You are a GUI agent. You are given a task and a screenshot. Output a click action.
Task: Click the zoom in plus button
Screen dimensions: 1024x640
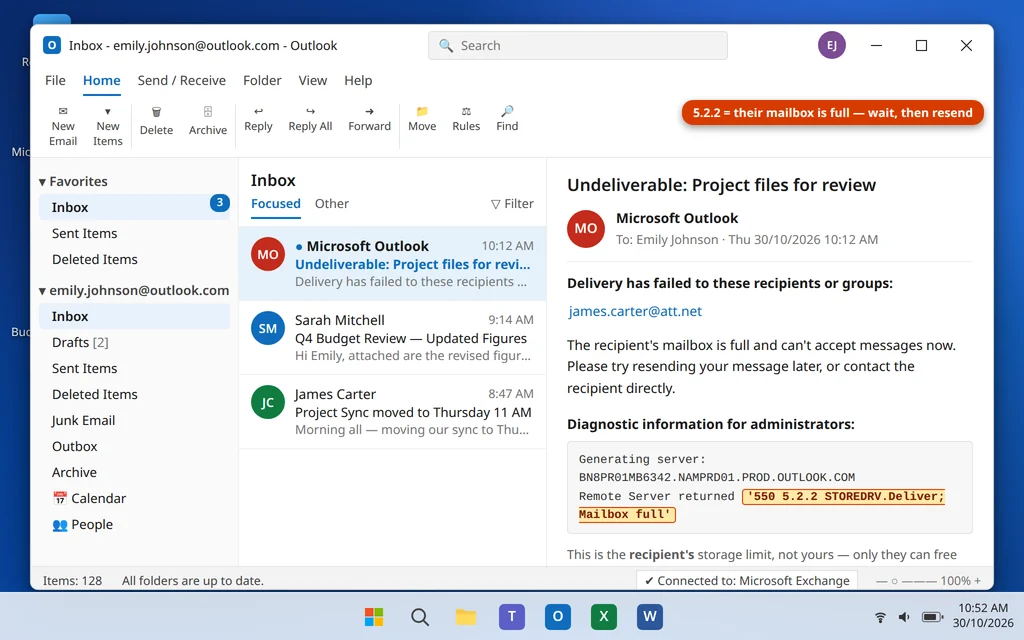coord(978,581)
